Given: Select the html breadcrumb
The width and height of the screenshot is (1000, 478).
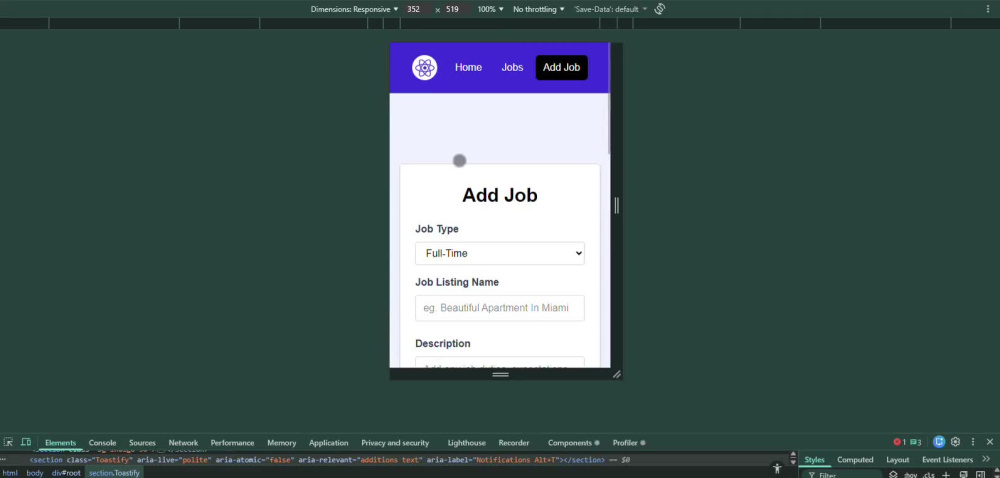Looking at the screenshot, I should click(10, 473).
